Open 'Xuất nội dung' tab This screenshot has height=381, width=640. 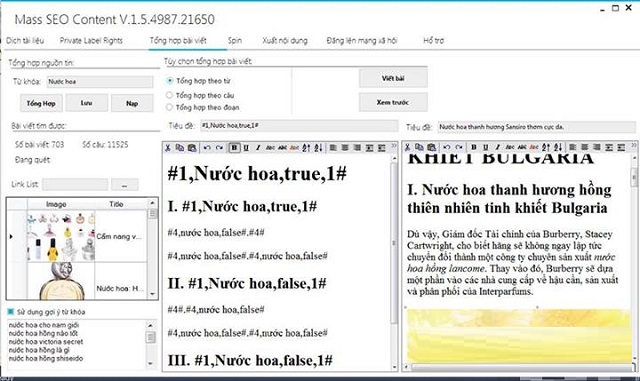285,40
